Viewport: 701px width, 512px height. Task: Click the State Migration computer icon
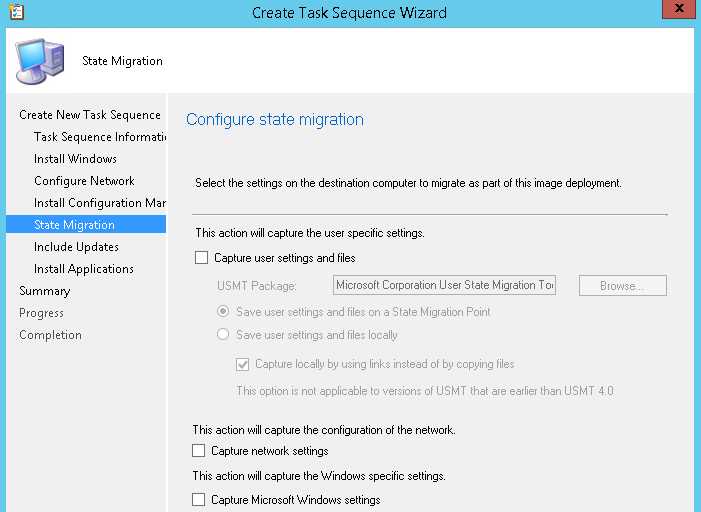(42, 62)
